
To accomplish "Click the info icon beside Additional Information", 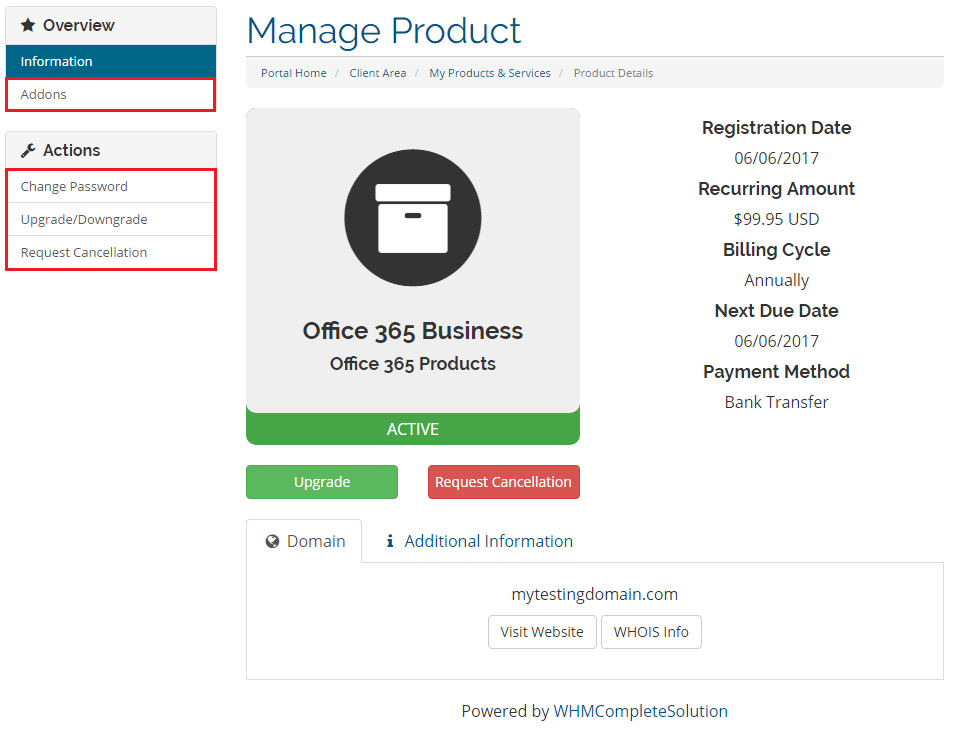I will (x=390, y=541).
